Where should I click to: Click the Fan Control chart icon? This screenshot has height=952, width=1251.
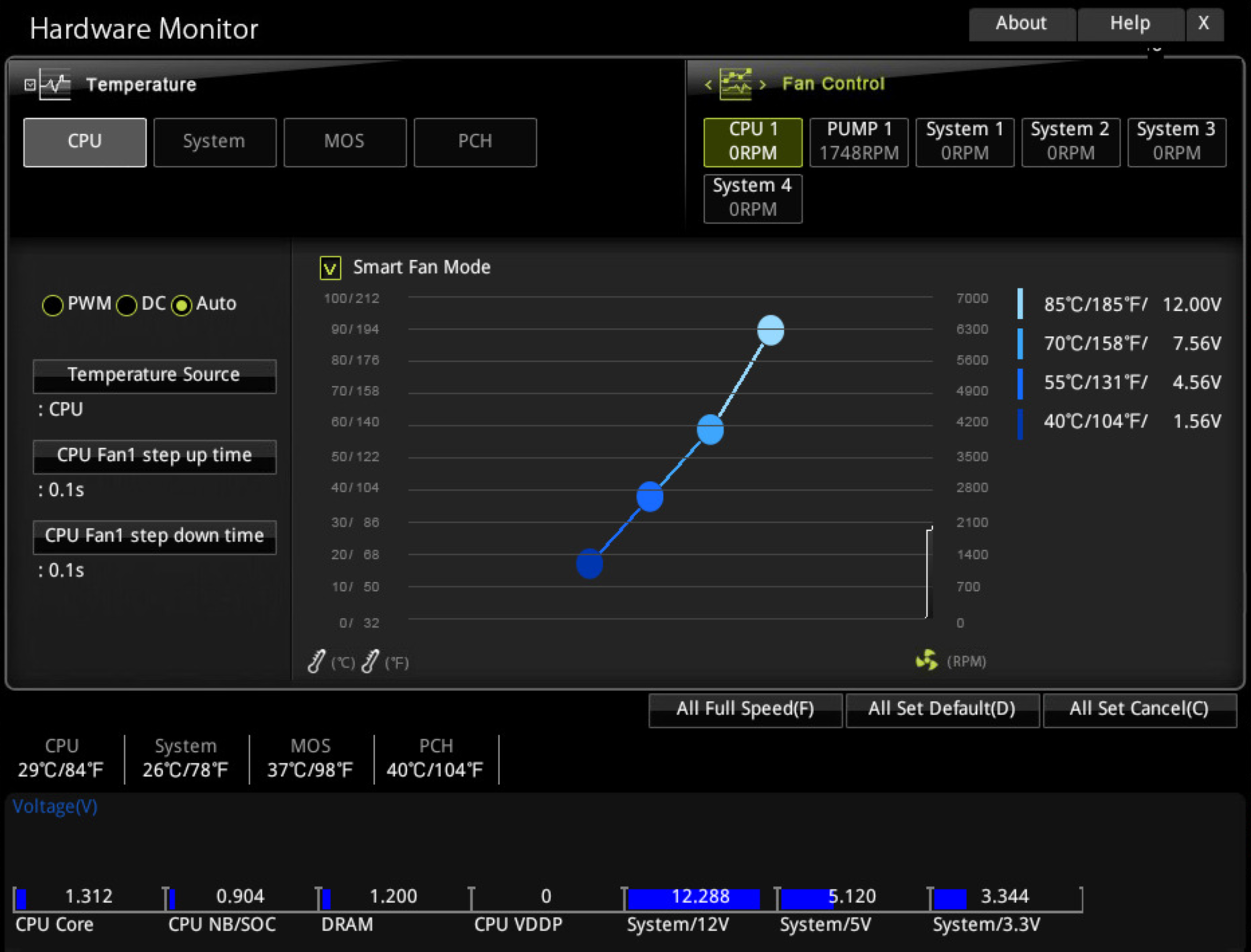(735, 84)
